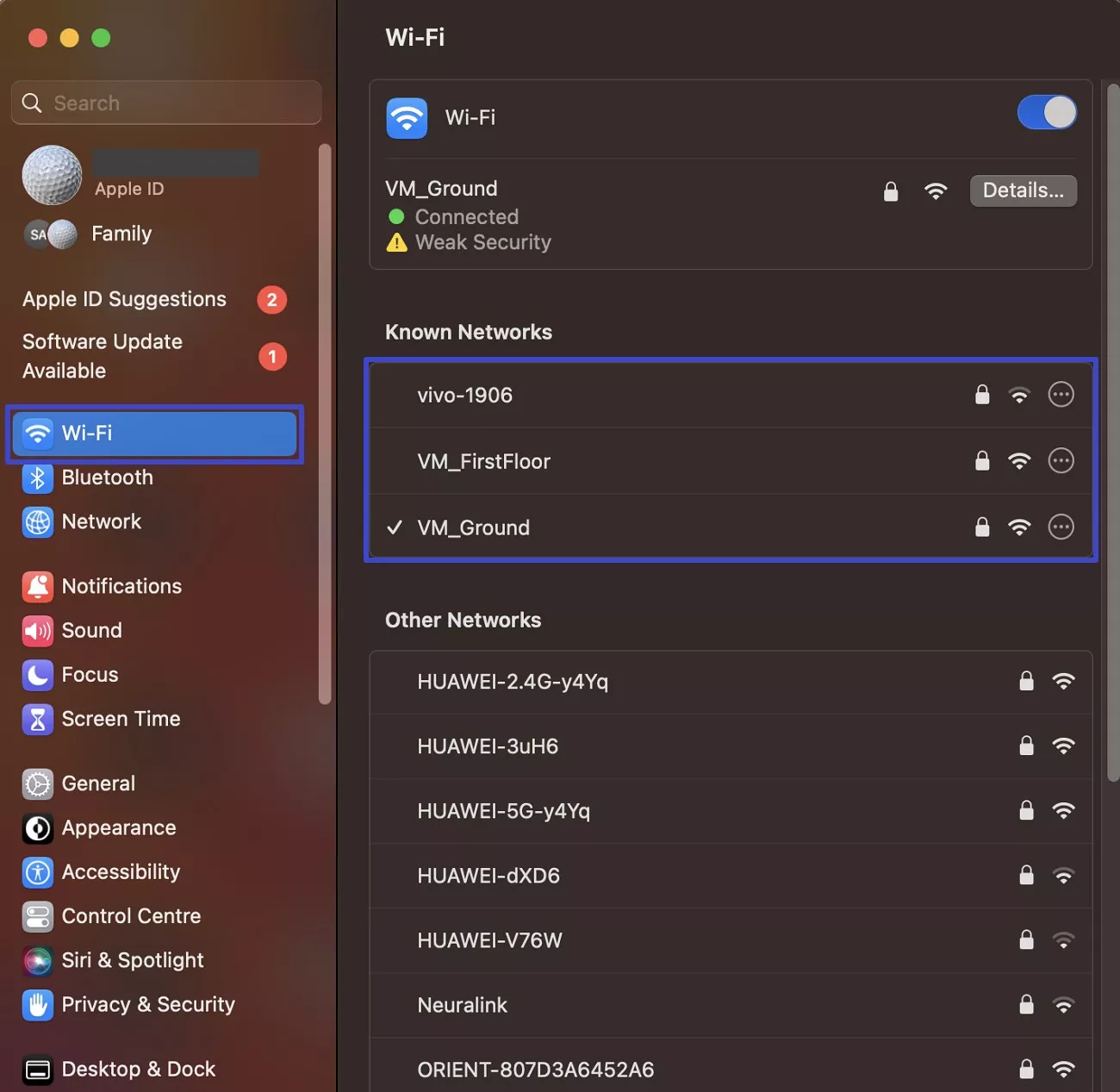Click the Details button for VM_Ground

click(x=1024, y=190)
